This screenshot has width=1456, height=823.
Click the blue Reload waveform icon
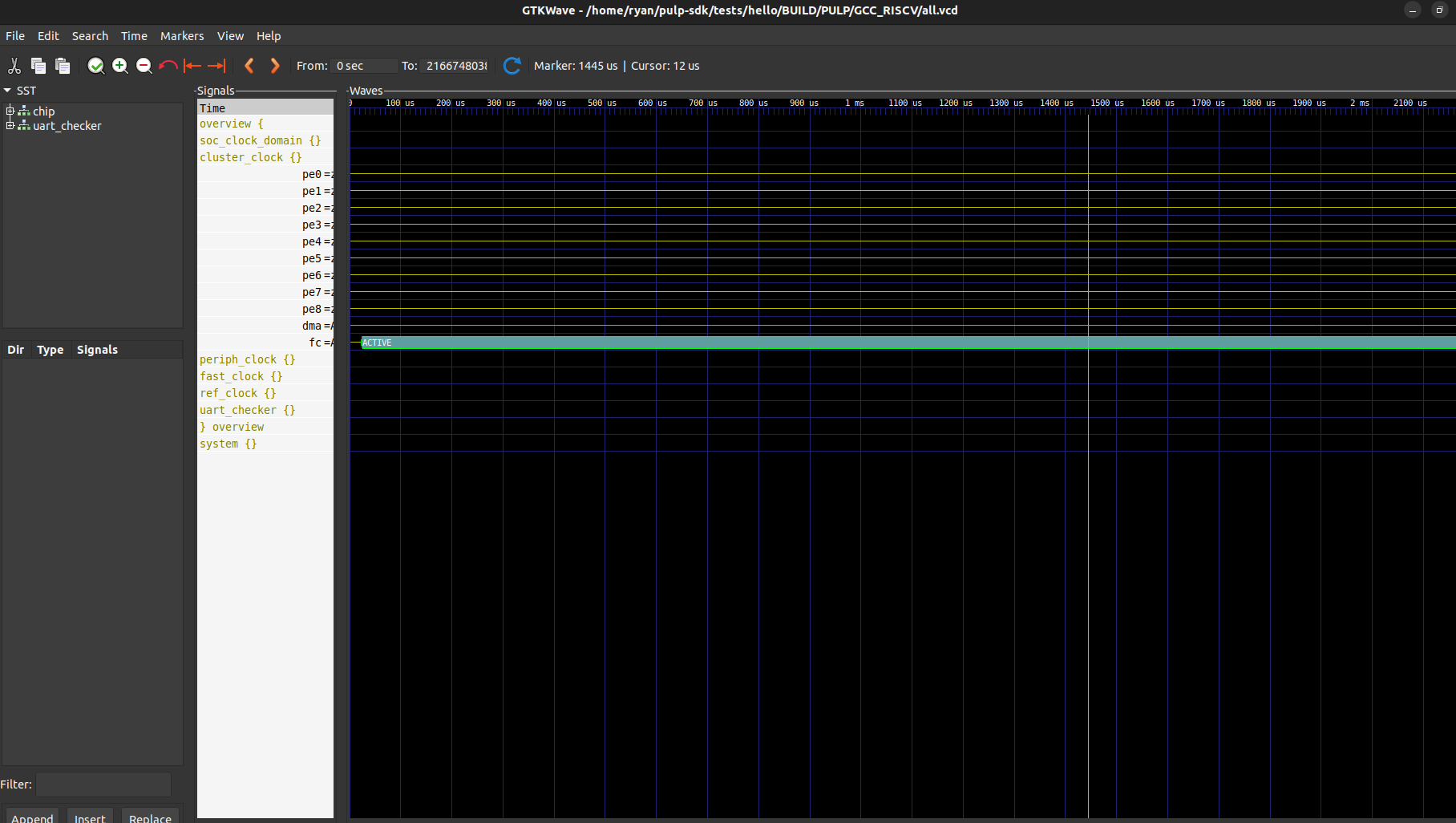pos(512,66)
